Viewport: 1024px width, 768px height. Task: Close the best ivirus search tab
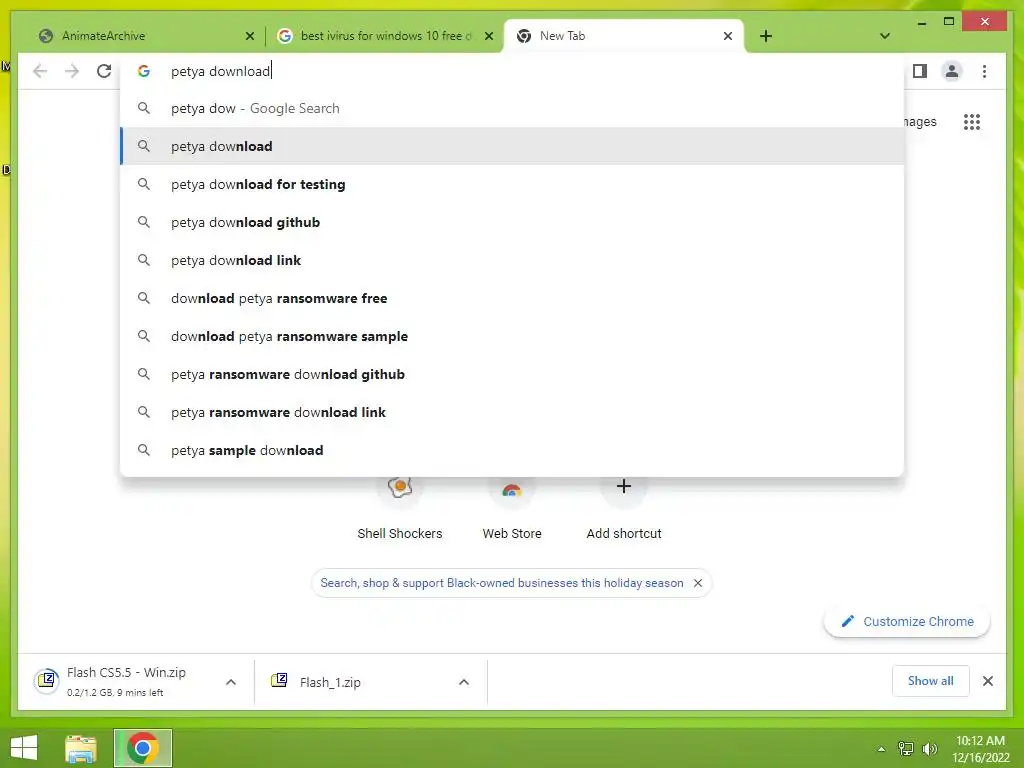488,36
